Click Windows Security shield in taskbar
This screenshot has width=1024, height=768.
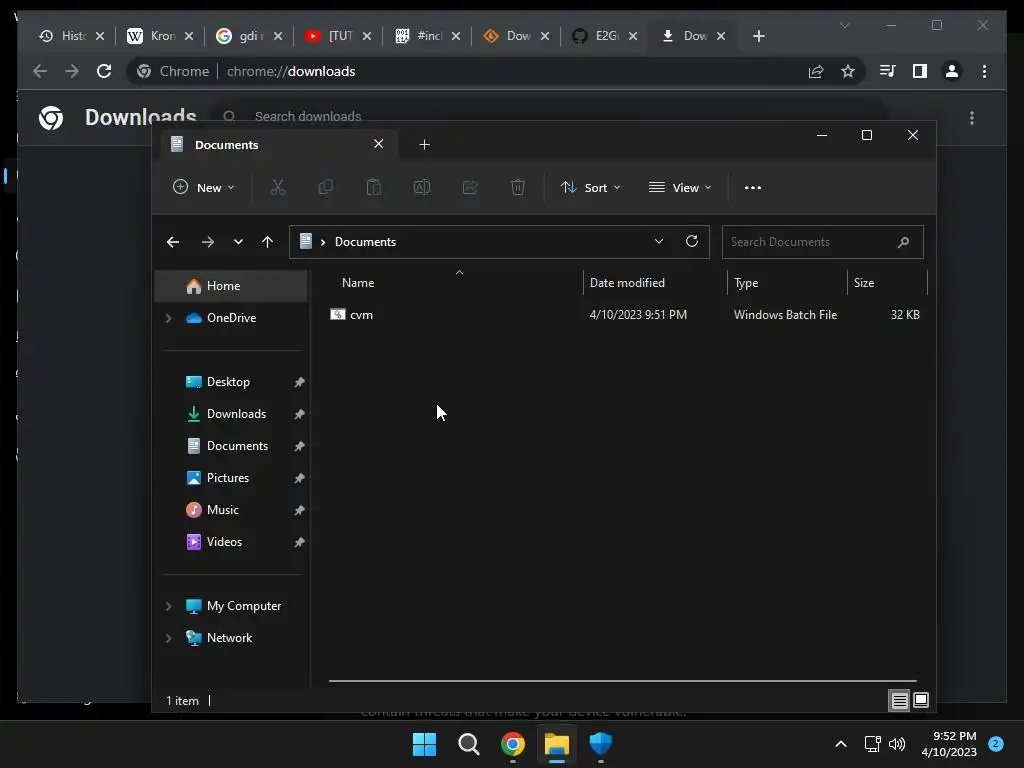click(601, 744)
